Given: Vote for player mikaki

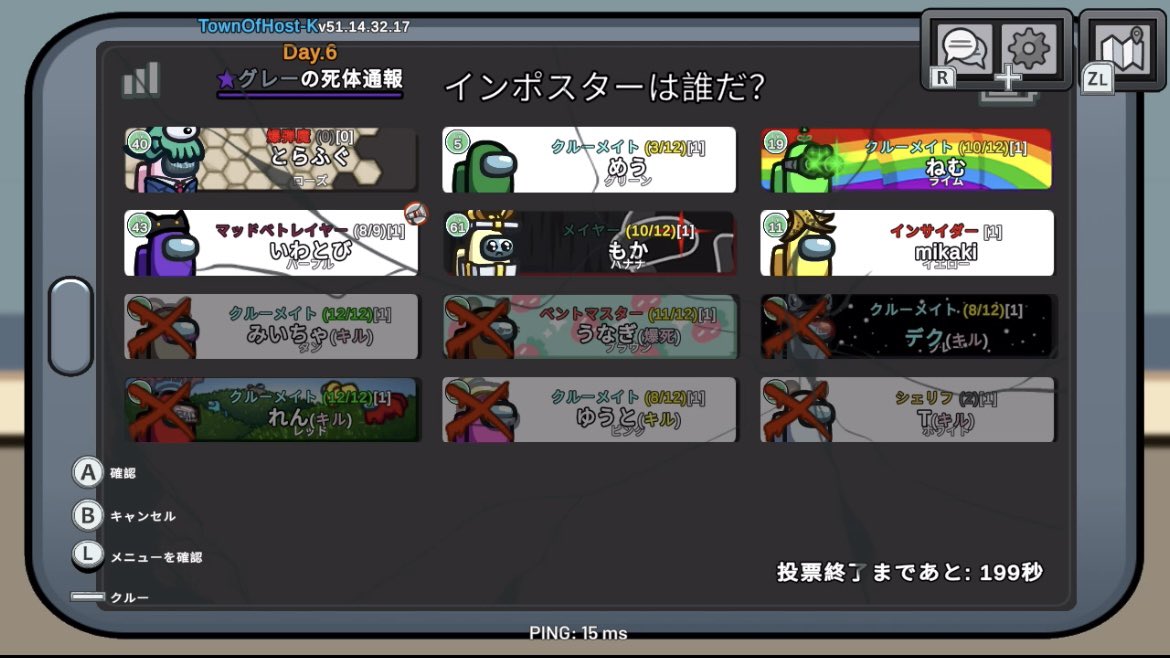Looking at the screenshot, I should [x=907, y=242].
